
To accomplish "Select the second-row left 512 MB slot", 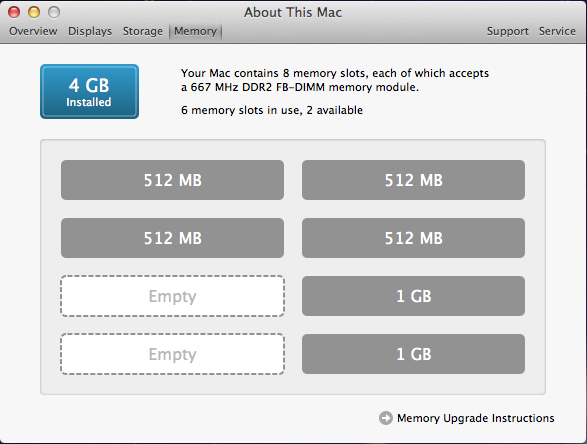I will (x=173, y=238).
